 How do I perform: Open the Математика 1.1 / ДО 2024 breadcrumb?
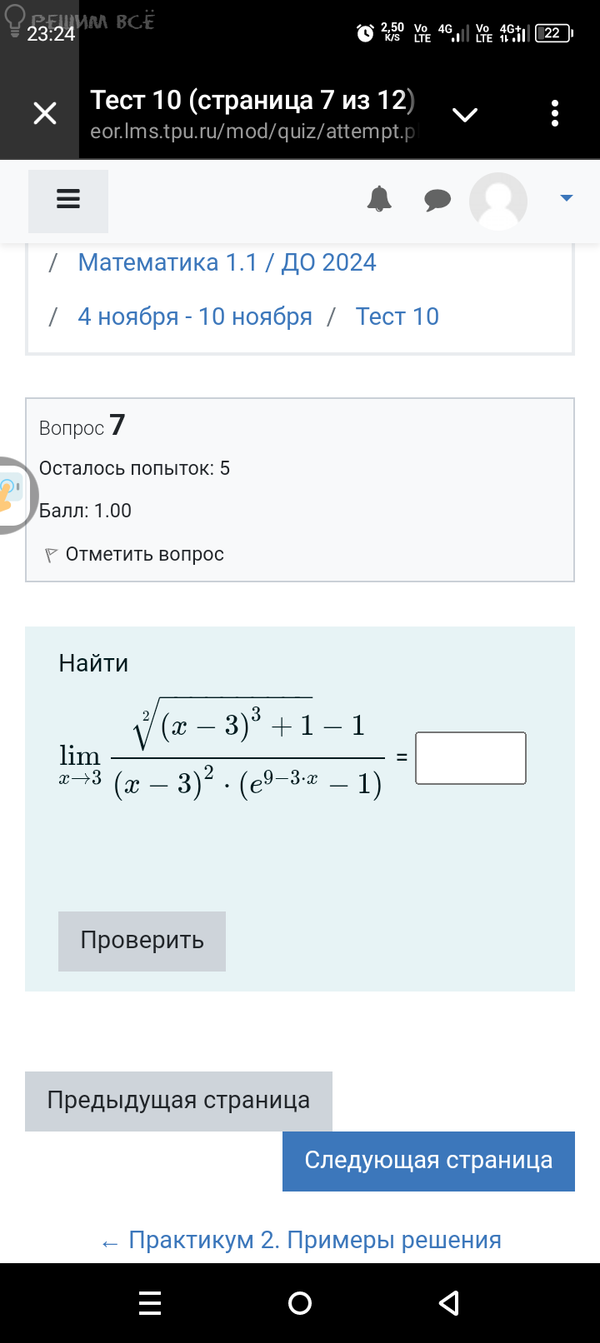tap(227, 263)
